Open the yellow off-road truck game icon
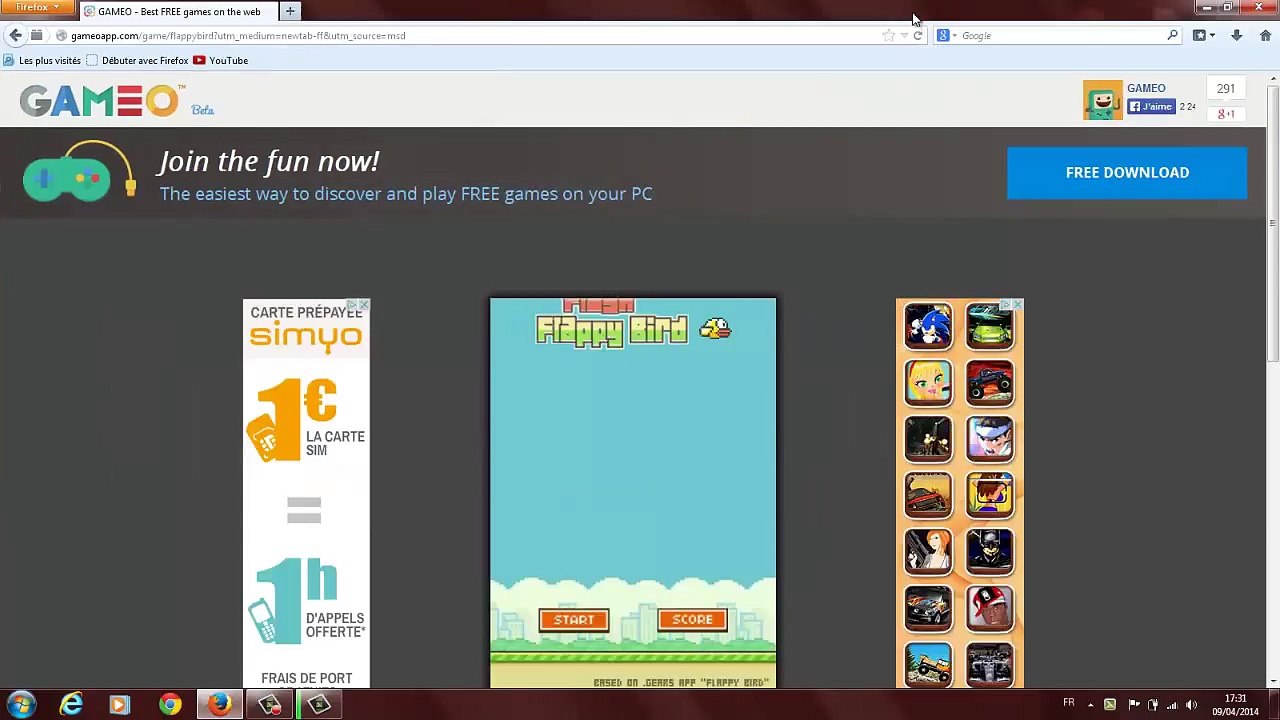 point(928,664)
